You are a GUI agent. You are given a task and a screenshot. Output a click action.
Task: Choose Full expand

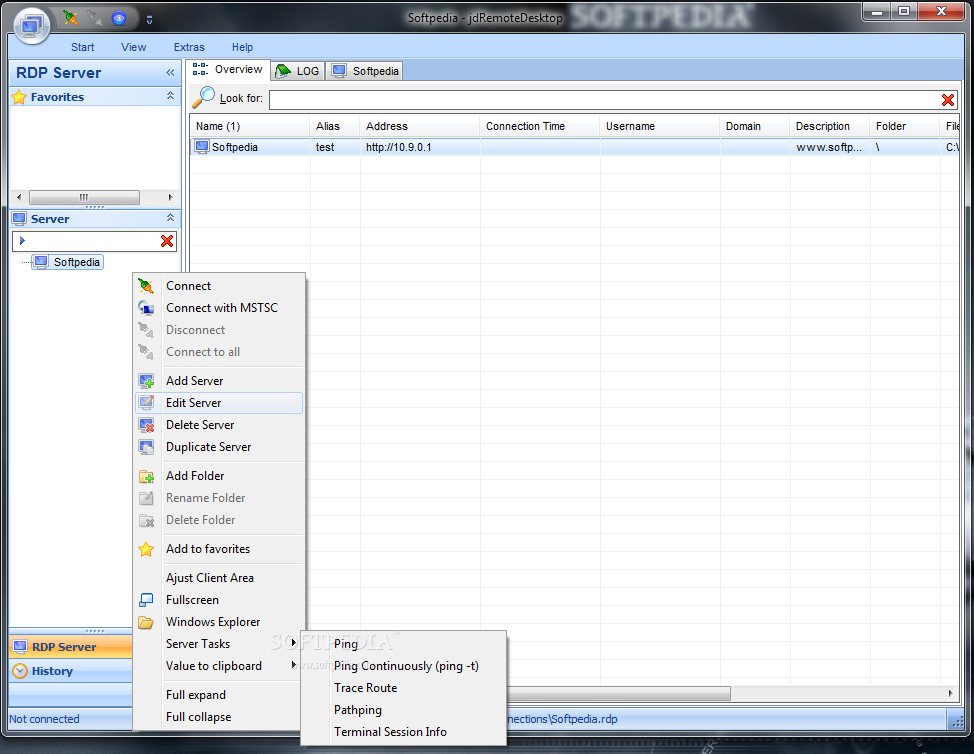click(219, 694)
